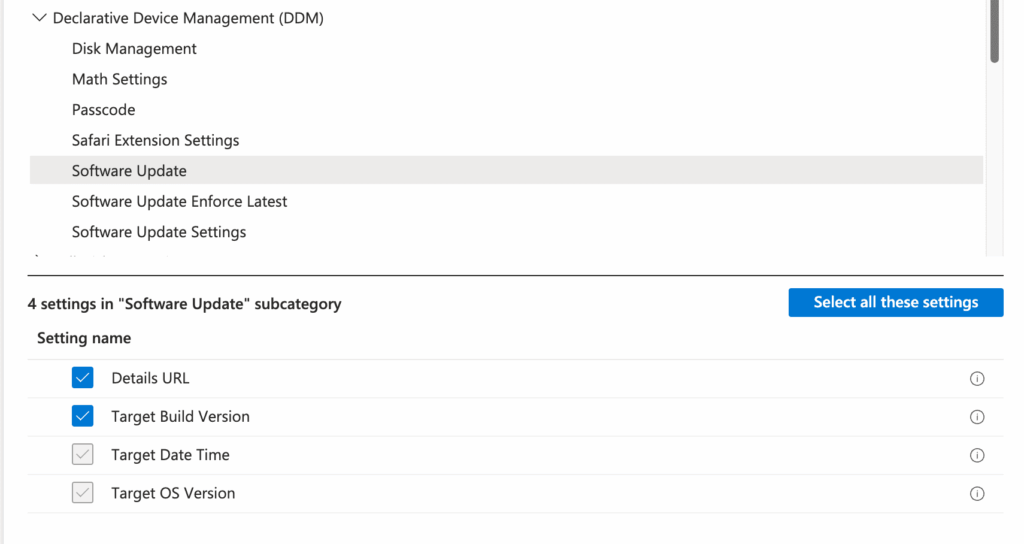Viewport: 1024px width, 544px height.
Task: Choose the Passcode subcategory
Action: [x=103, y=110]
